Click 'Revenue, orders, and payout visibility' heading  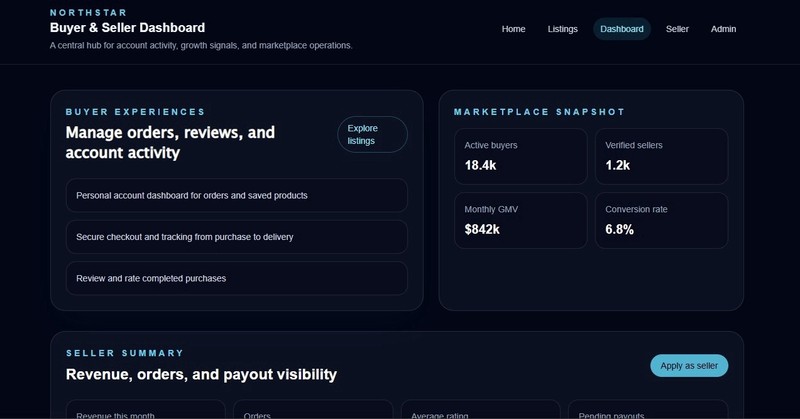tap(201, 375)
